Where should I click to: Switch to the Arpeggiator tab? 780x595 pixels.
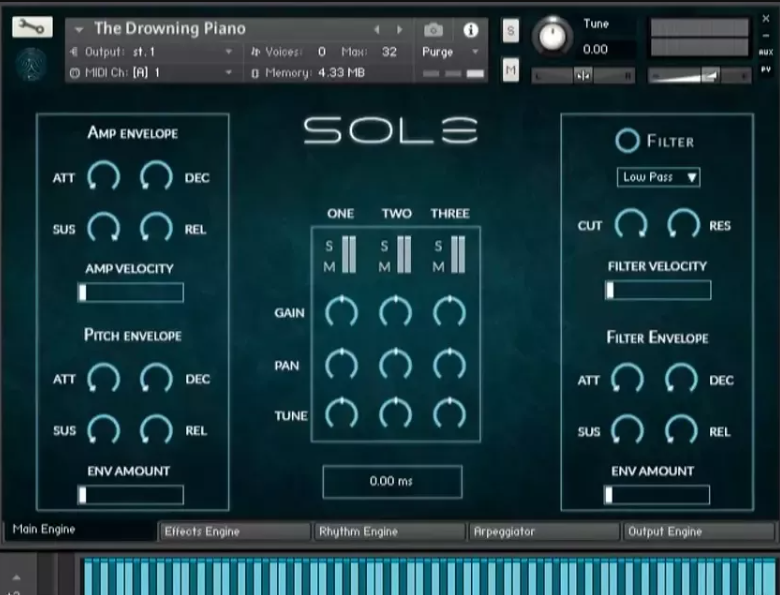[x=545, y=531]
